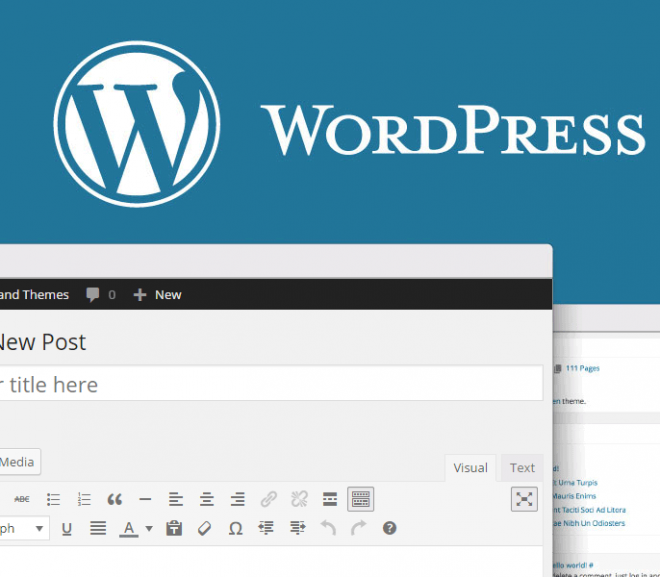Paste as plain text

[174, 528]
